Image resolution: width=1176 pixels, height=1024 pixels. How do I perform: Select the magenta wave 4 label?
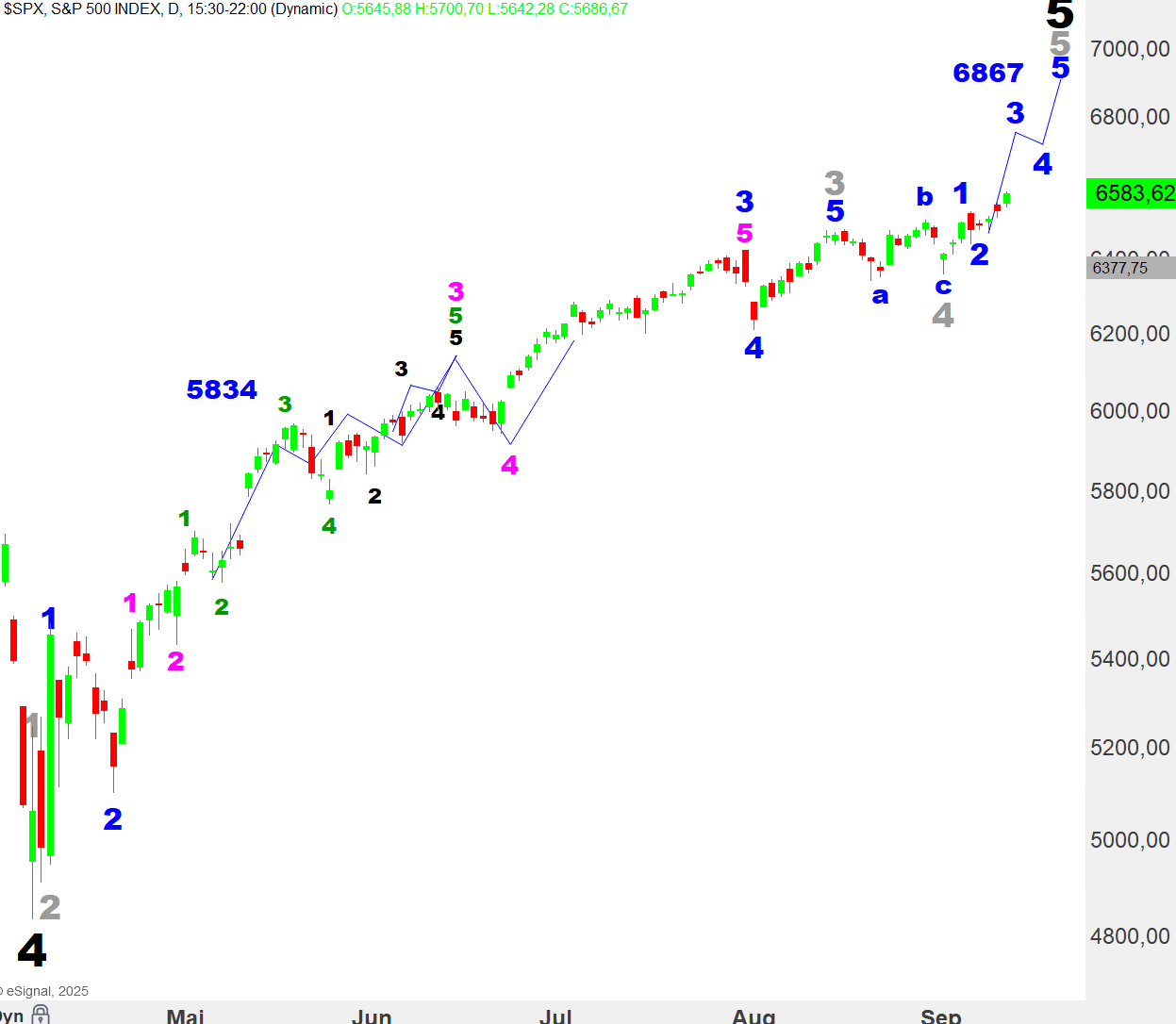point(509,465)
